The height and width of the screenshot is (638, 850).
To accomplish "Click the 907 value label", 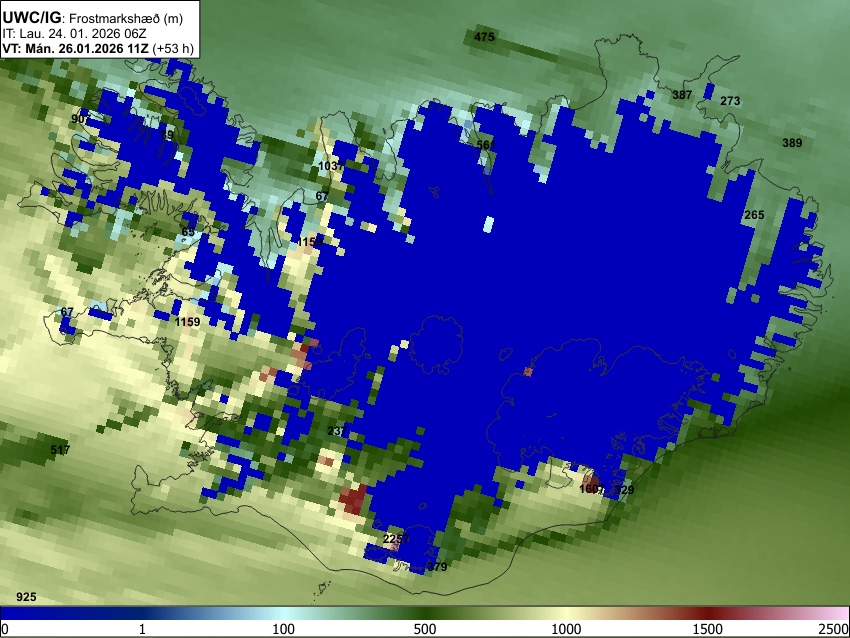I will tap(81, 119).
